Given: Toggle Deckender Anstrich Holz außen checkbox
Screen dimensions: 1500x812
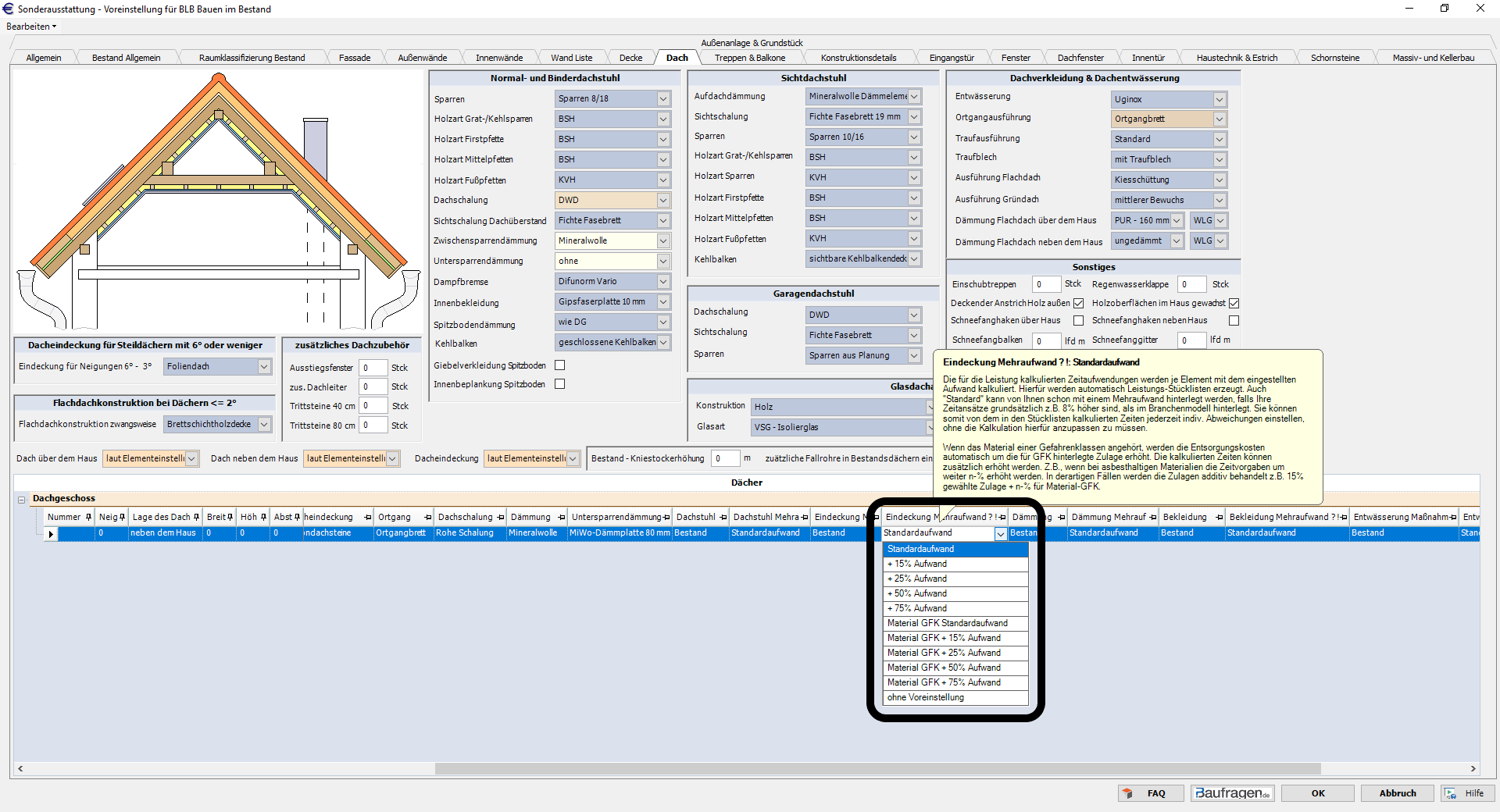Looking at the screenshot, I should tap(1078, 303).
